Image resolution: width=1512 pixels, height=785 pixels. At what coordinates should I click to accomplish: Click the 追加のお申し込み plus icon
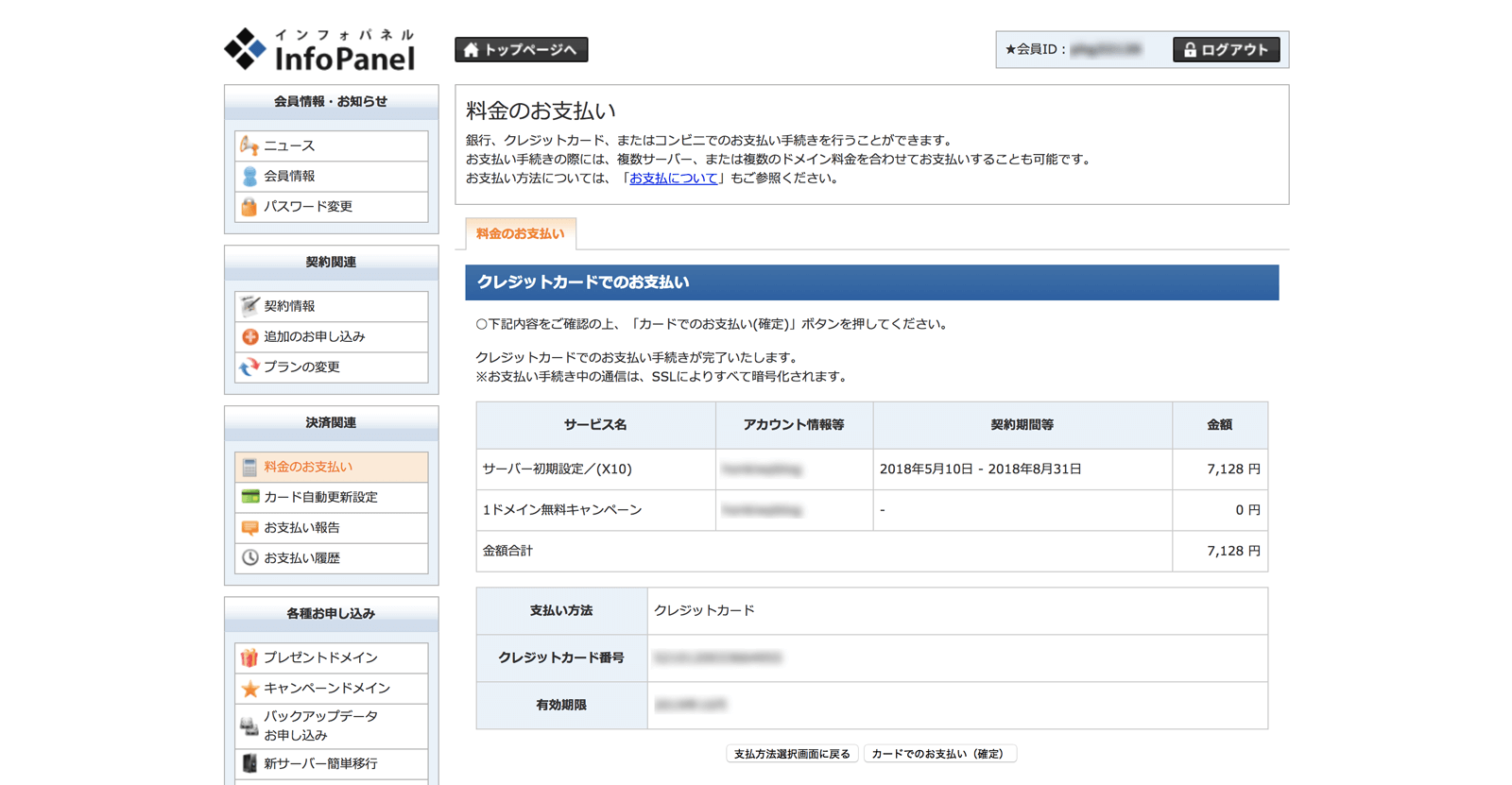point(249,336)
